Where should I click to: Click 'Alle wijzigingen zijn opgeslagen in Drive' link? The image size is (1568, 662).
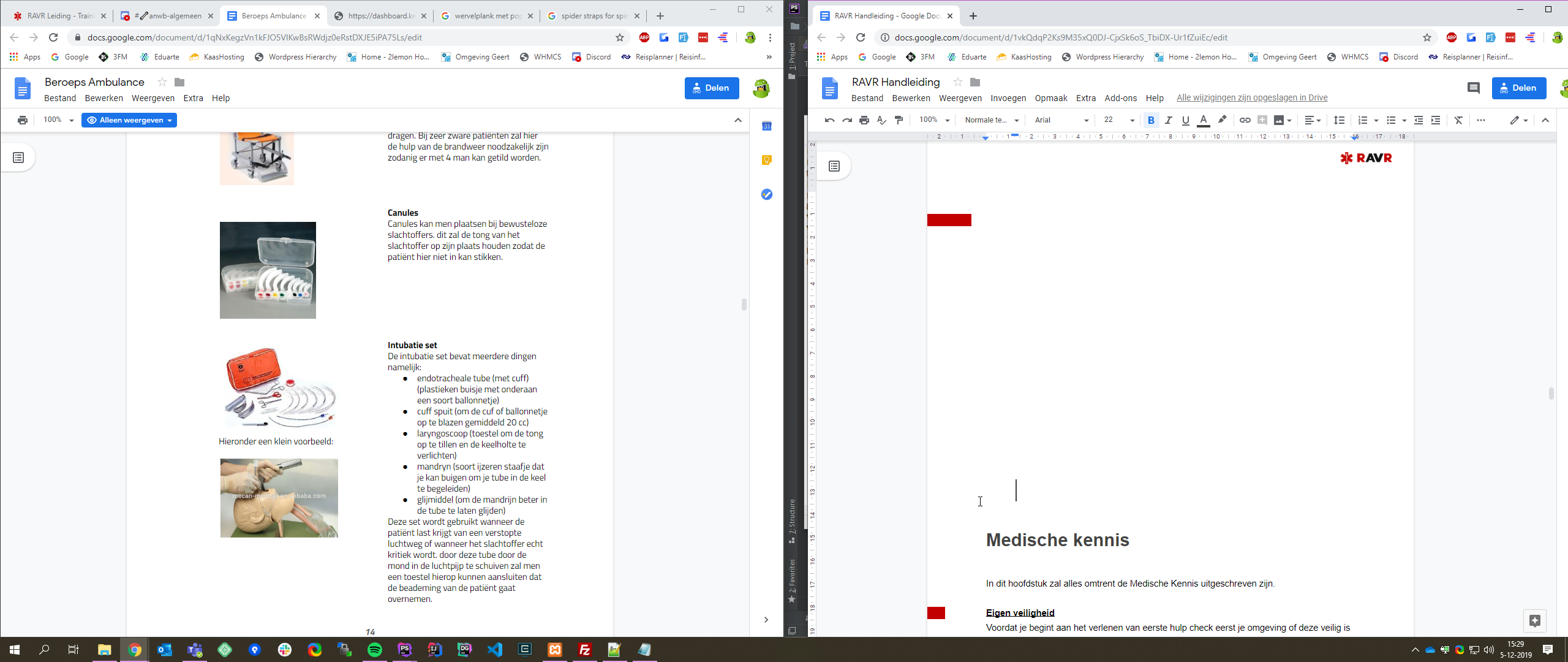(1251, 98)
